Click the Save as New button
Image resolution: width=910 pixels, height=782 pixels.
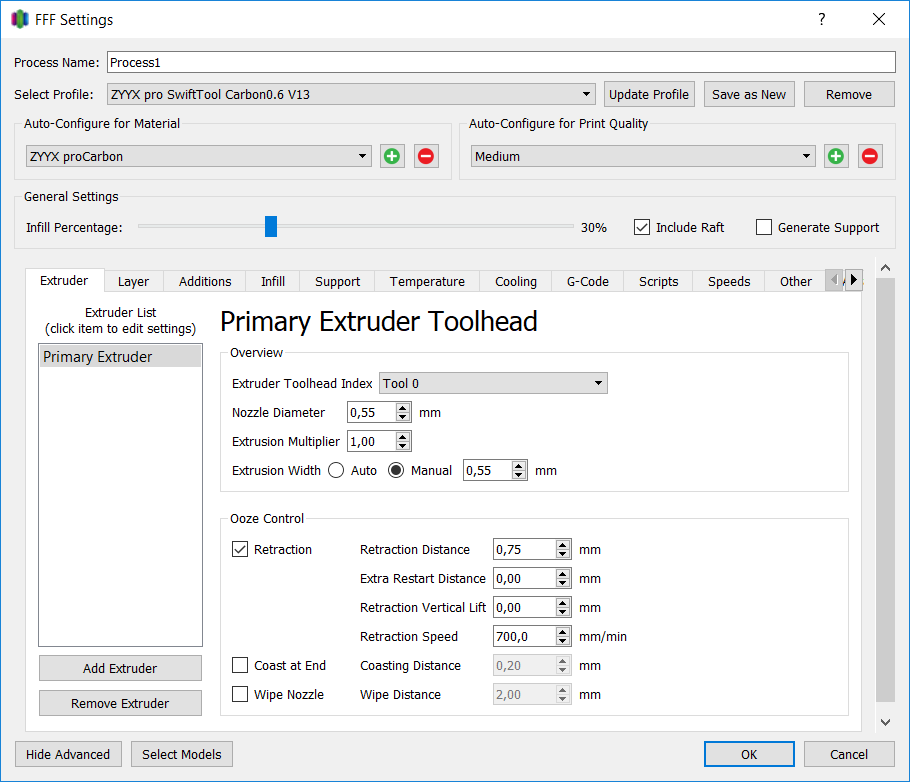pos(748,94)
